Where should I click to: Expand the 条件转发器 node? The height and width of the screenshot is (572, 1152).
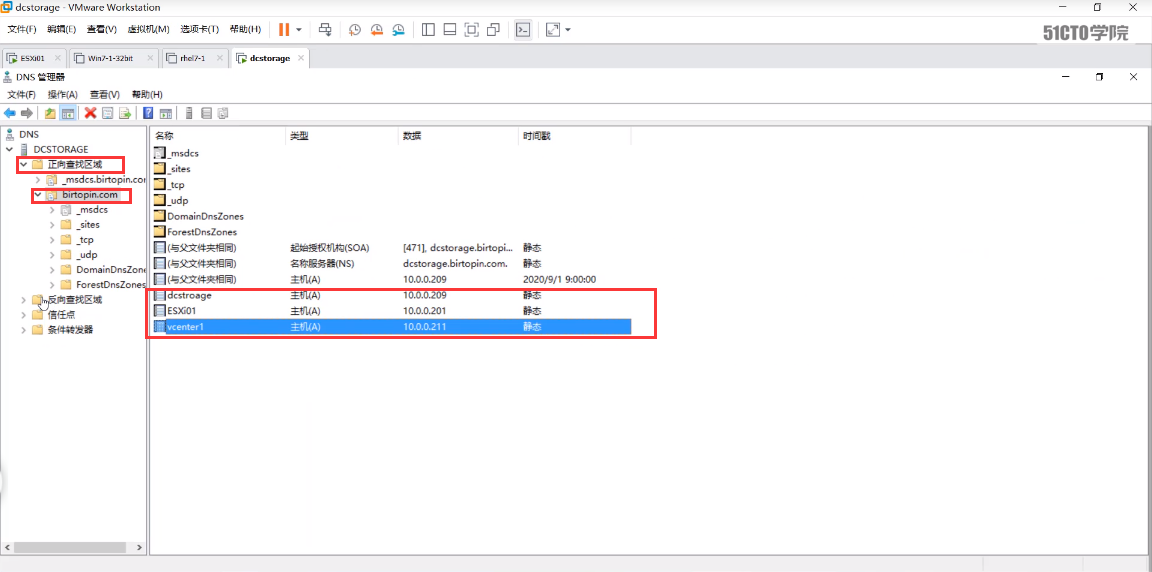pos(24,330)
